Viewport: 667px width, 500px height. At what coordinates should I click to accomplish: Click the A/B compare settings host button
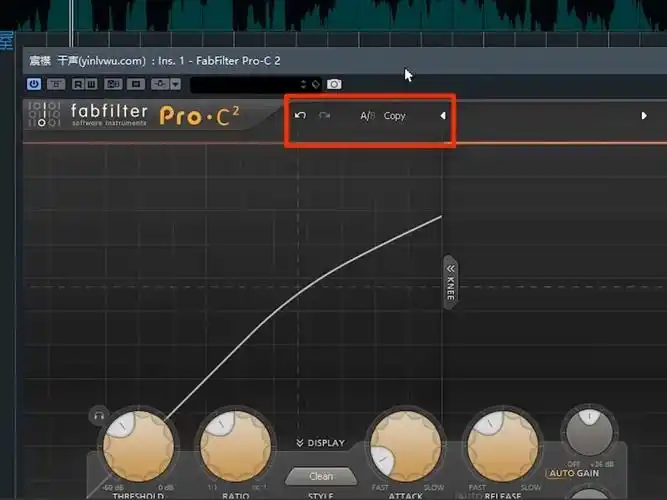(113, 84)
